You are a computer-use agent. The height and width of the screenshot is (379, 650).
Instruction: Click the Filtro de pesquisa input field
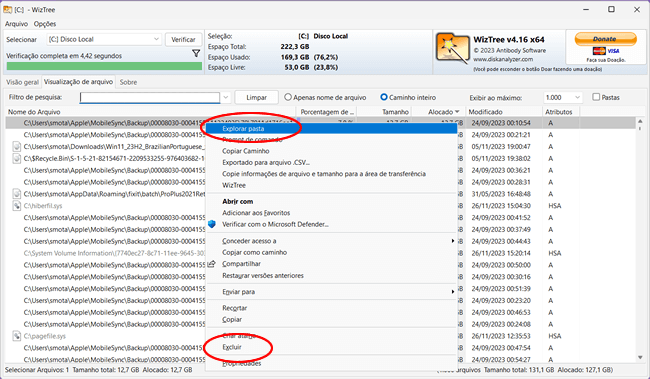point(150,97)
